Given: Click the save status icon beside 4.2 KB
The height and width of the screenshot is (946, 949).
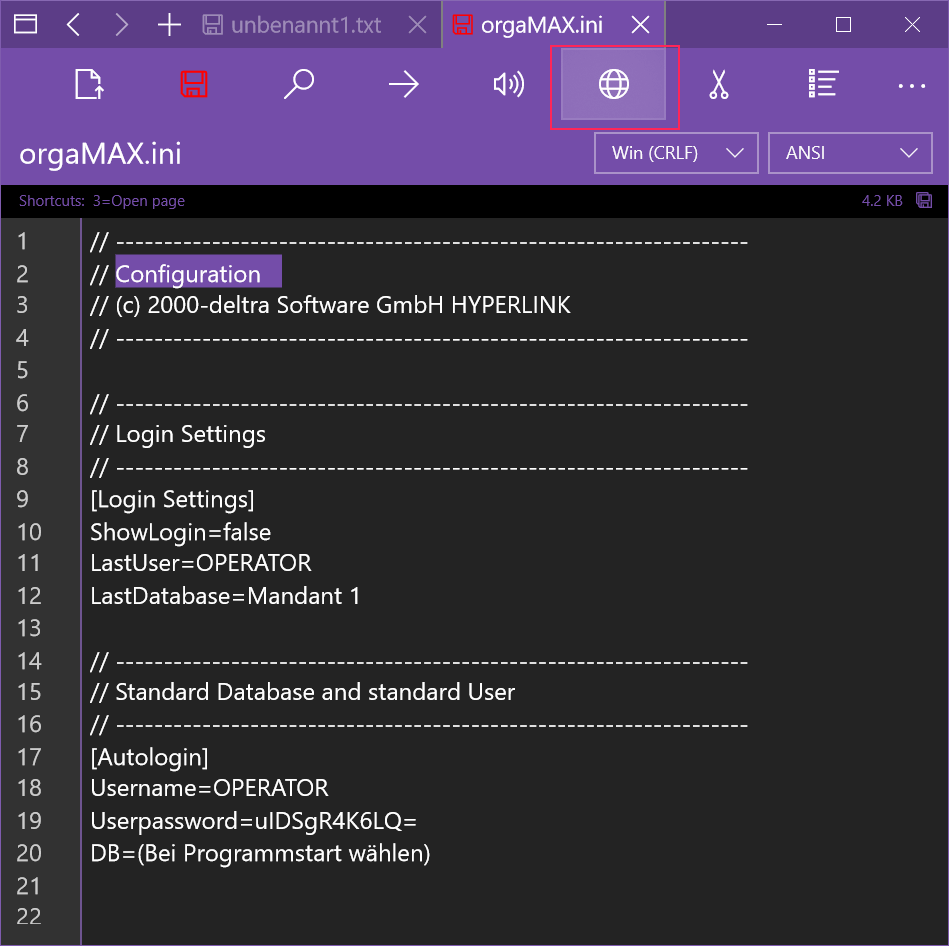Looking at the screenshot, I should (924, 200).
